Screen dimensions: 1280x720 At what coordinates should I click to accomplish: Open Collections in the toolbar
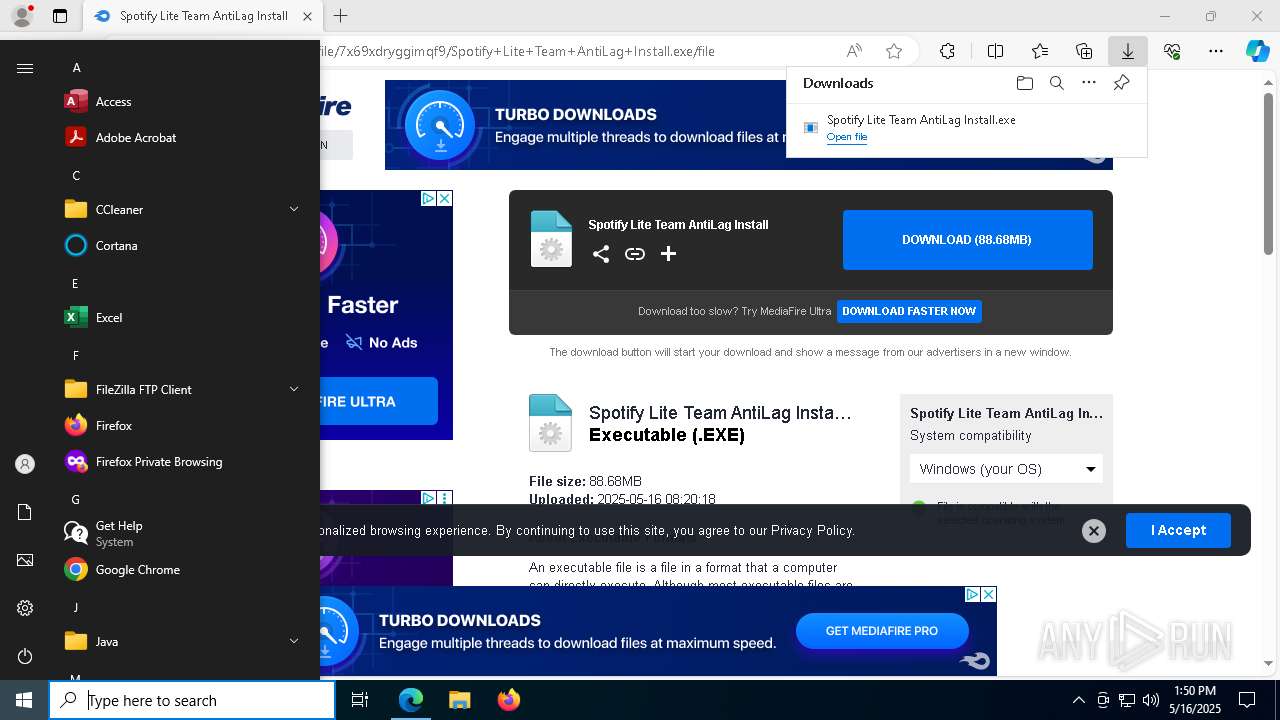click(1084, 51)
